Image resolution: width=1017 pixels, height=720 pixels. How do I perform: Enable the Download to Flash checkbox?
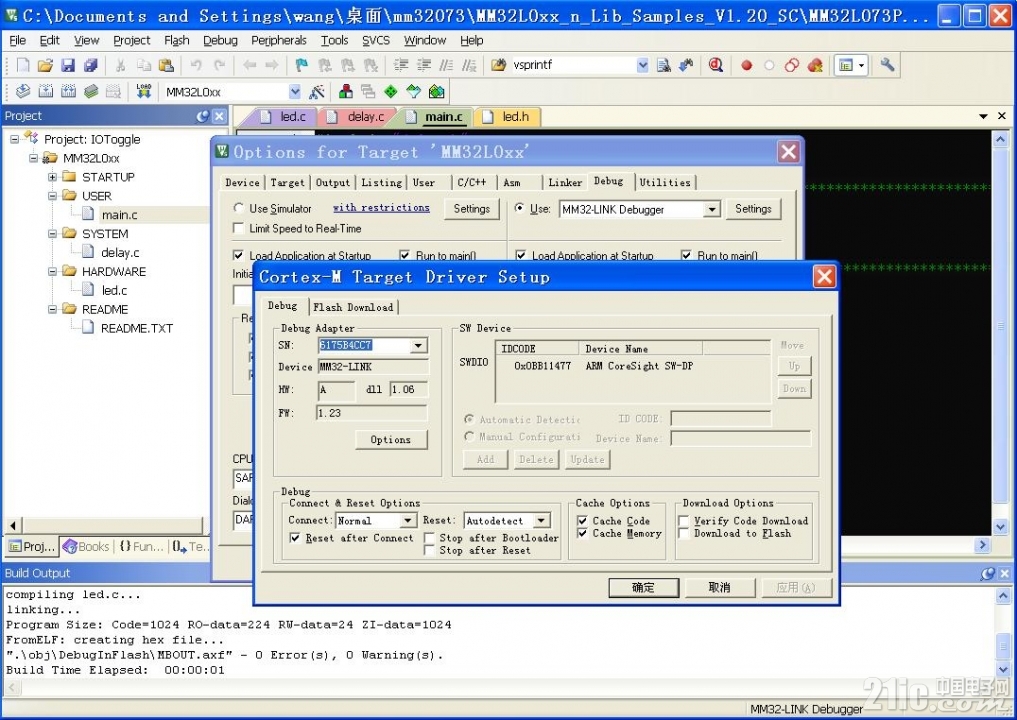[684, 533]
